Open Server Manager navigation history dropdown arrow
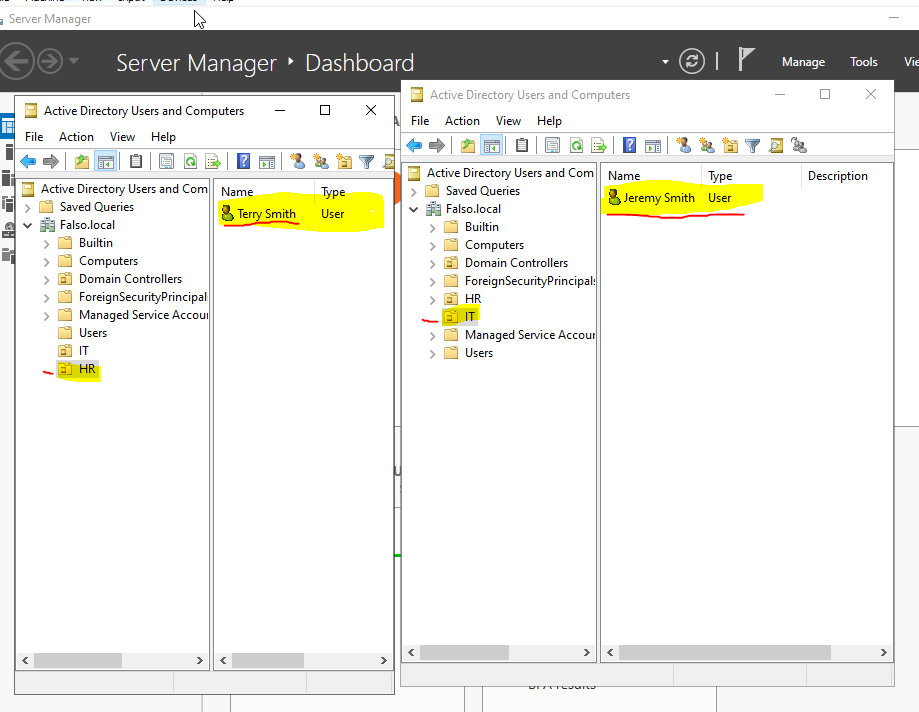Image resolution: width=919 pixels, height=712 pixels. click(x=74, y=60)
